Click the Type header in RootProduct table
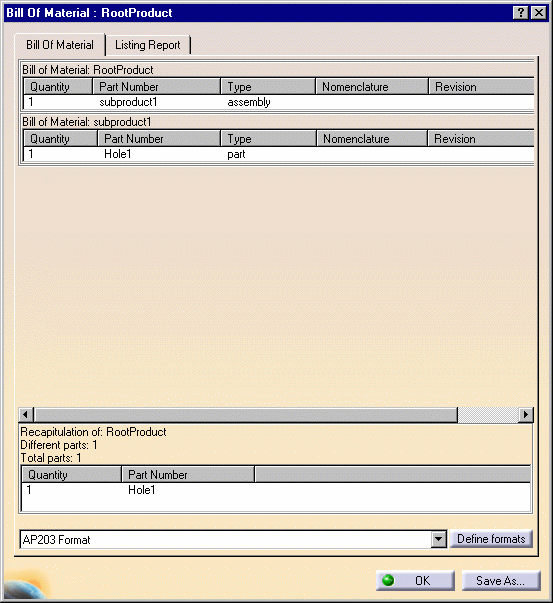This screenshot has width=553, height=603. (x=268, y=87)
